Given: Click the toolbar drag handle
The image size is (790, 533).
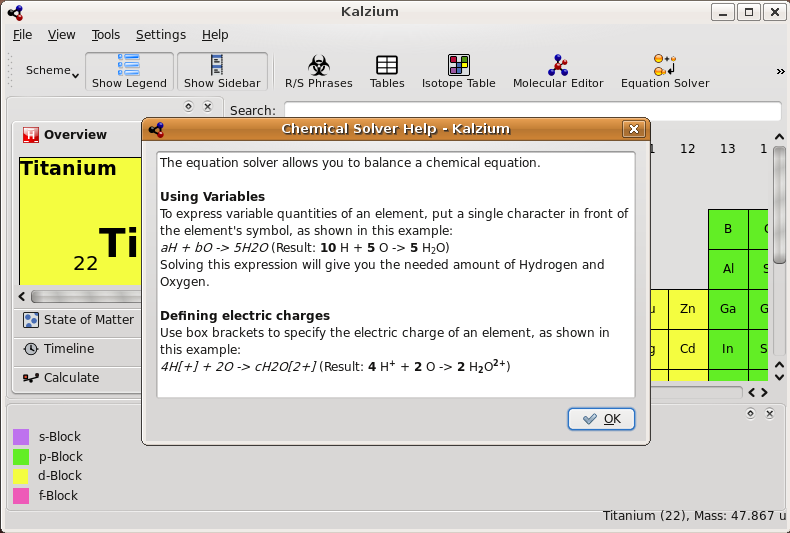Looking at the screenshot, I should (10, 71).
